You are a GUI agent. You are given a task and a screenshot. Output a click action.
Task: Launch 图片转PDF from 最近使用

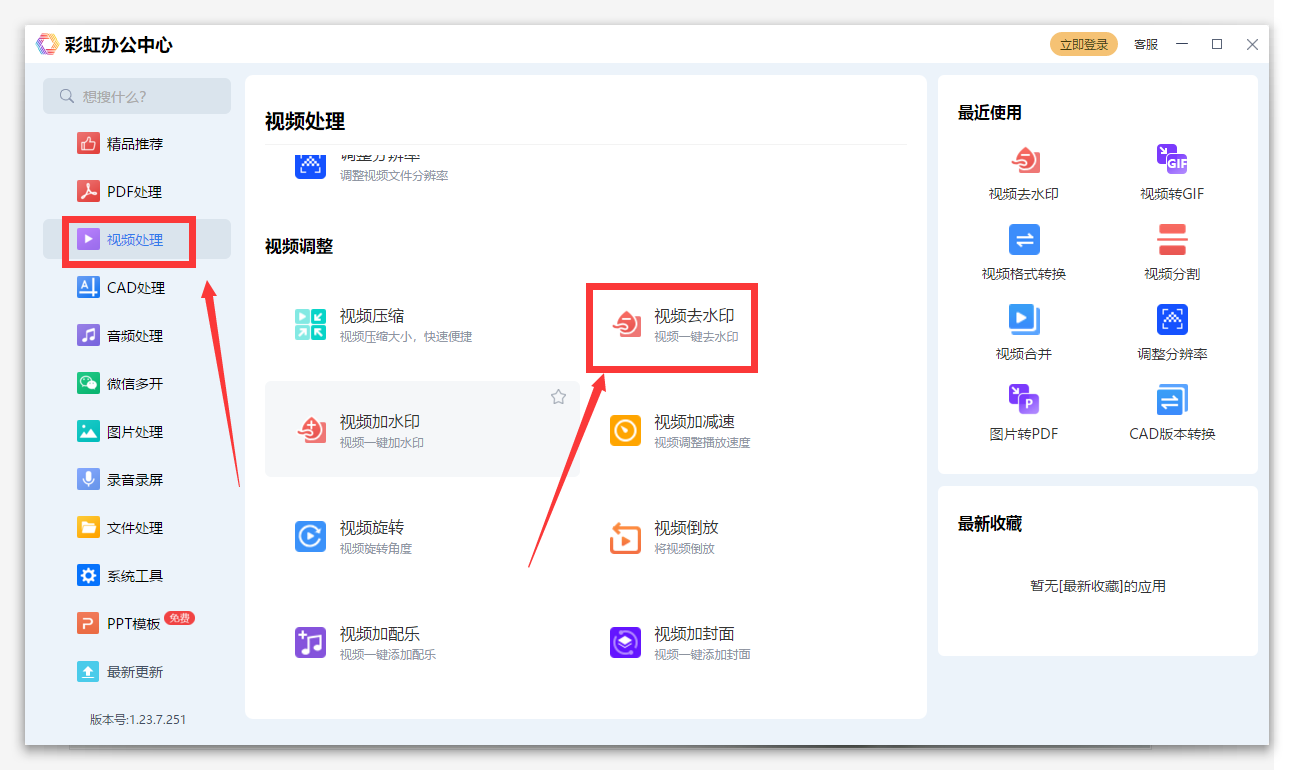click(1023, 412)
